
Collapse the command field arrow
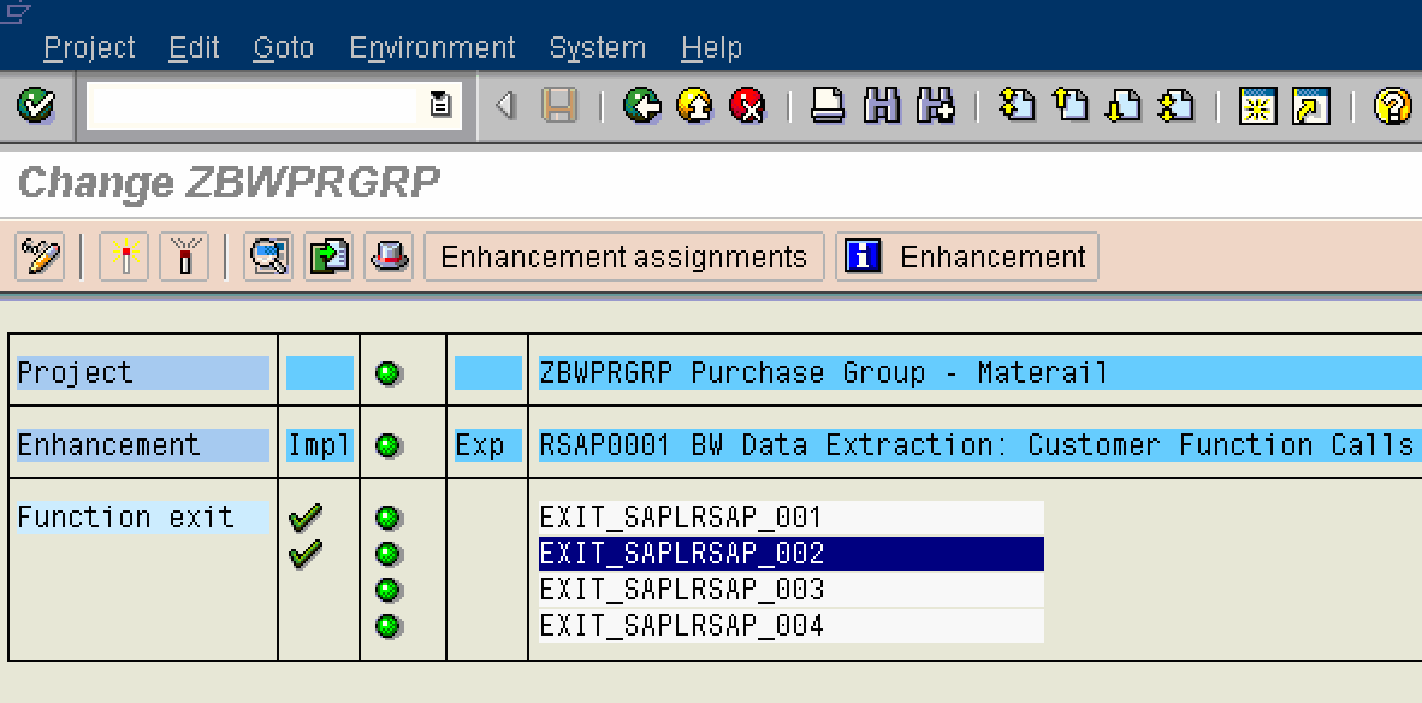point(507,106)
